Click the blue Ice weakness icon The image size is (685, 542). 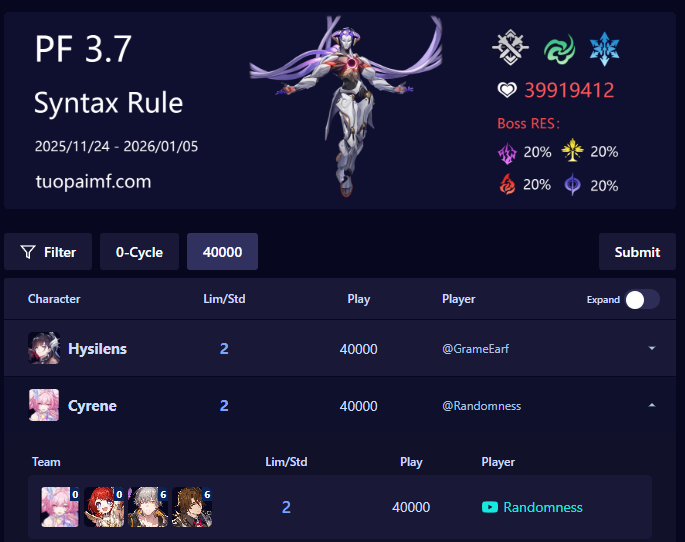tap(604, 49)
